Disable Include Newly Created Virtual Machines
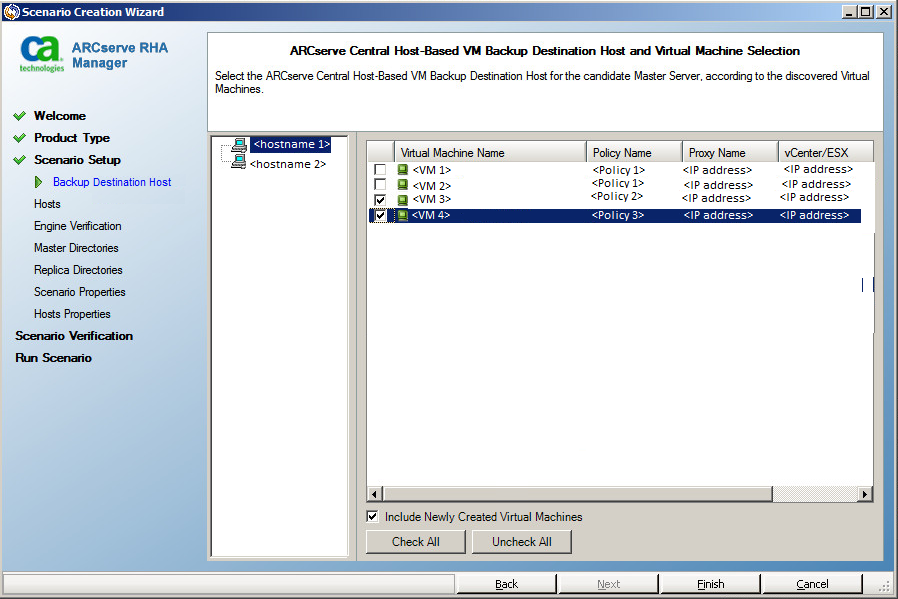 click(372, 517)
